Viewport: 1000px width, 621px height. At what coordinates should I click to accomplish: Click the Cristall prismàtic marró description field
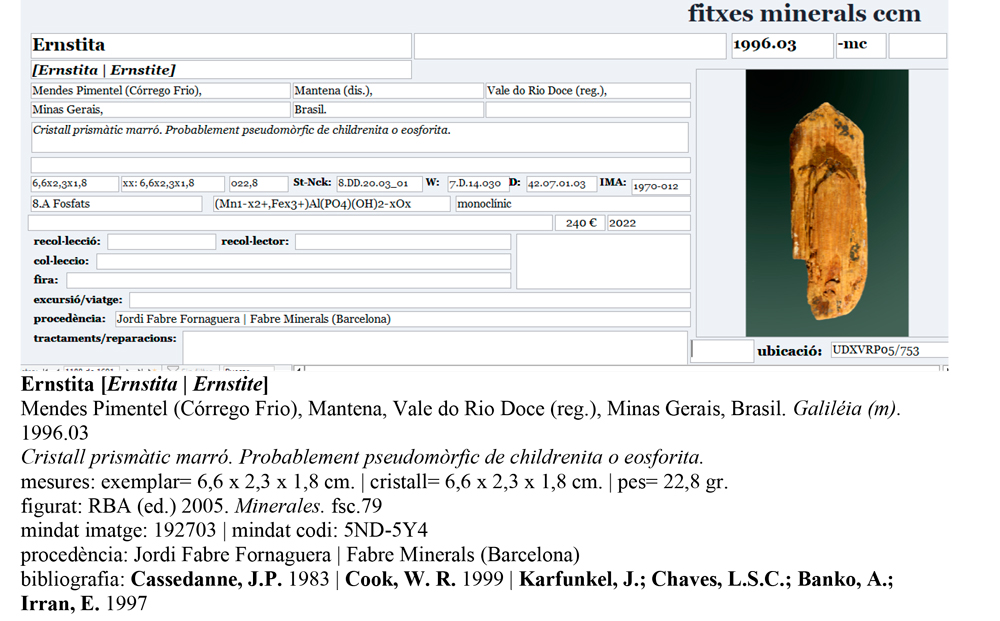[360, 137]
